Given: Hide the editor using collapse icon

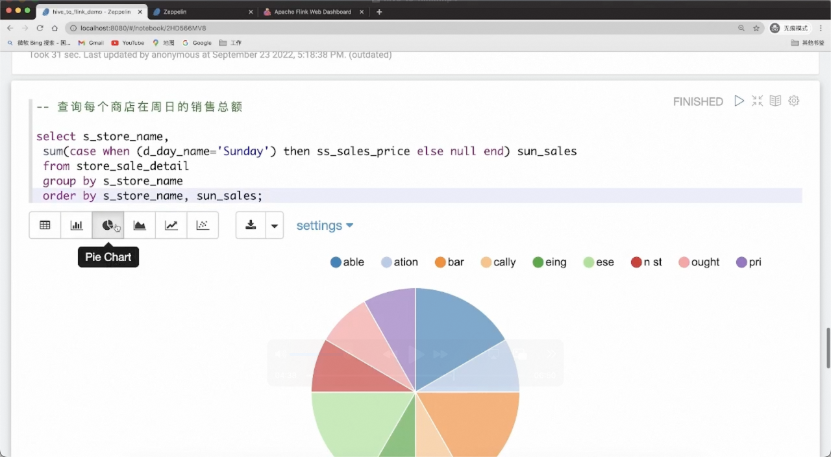Looking at the screenshot, I should (x=757, y=101).
